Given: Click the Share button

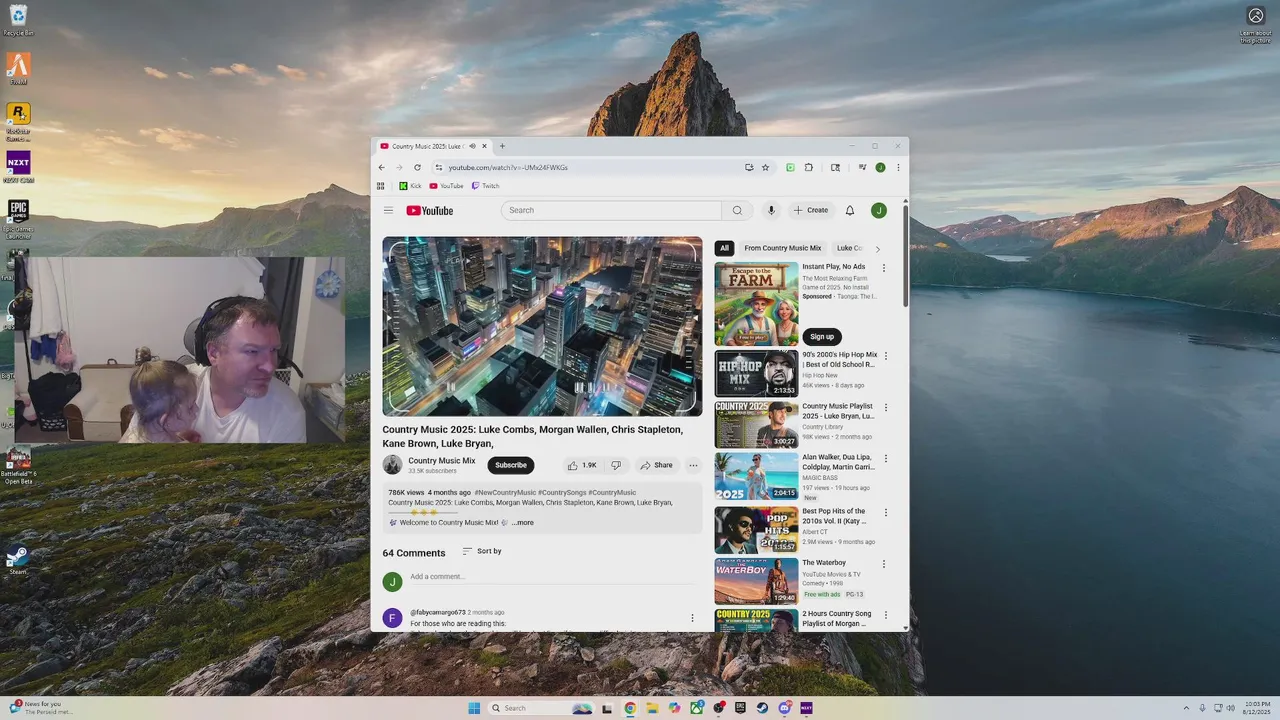Looking at the screenshot, I should point(657,465).
